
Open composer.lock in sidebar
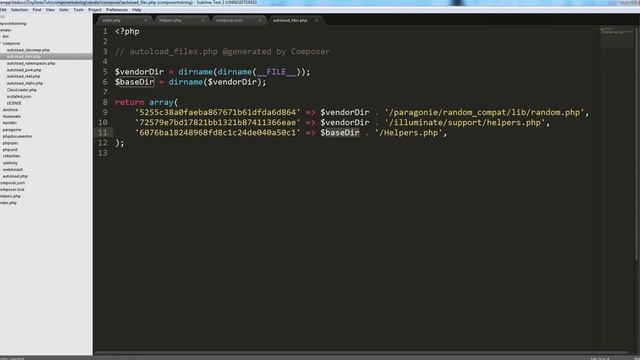(12, 189)
